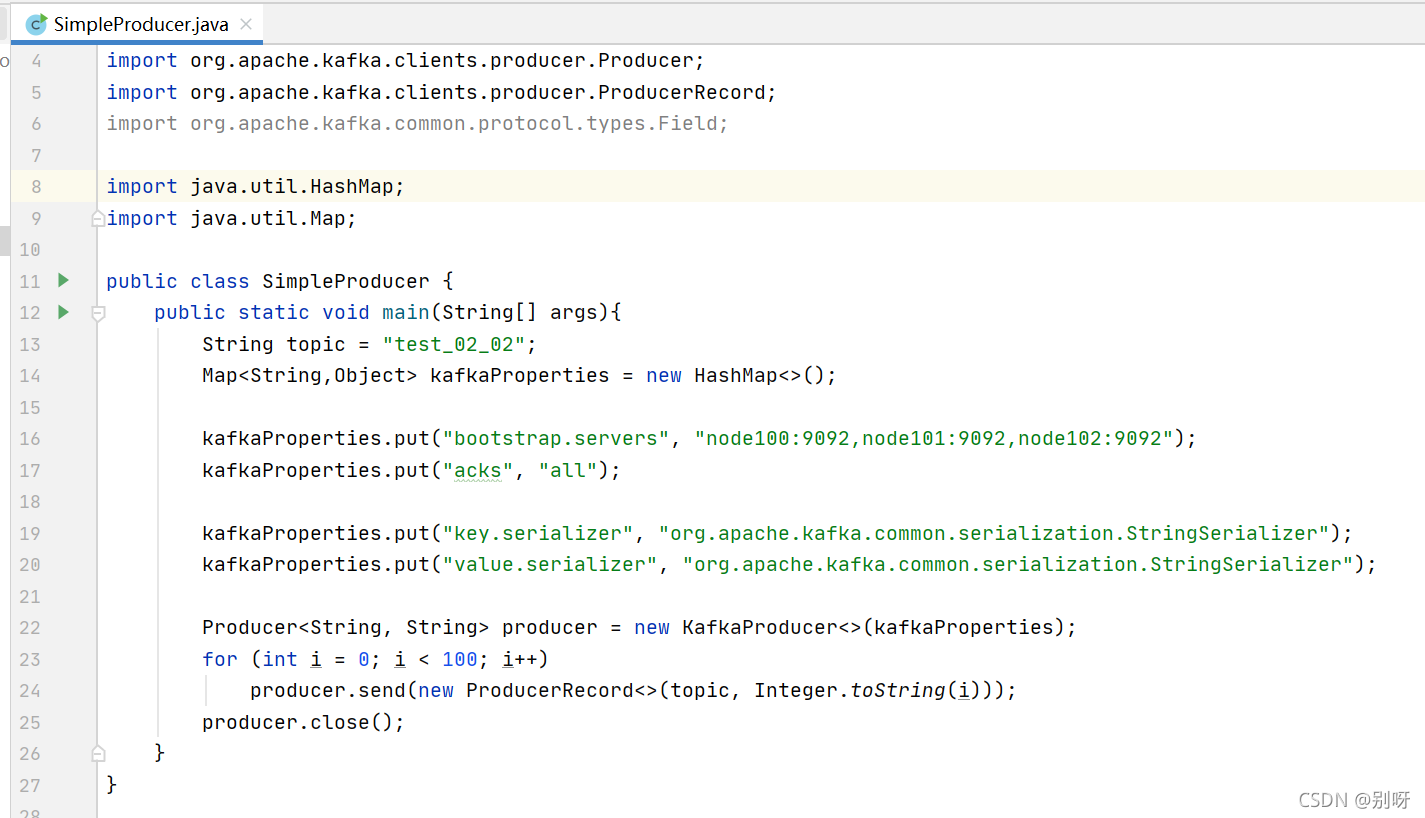Click the Java class icon on SimpleProducer.java tab
Screen dimensions: 1425x818
36,24
